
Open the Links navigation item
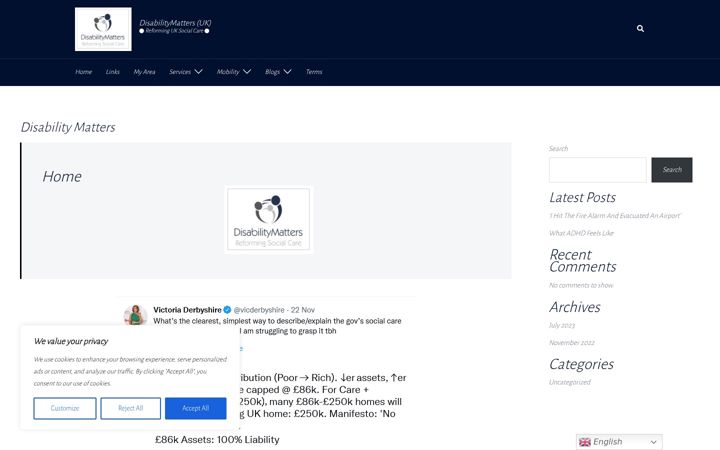pyautogui.click(x=112, y=72)
